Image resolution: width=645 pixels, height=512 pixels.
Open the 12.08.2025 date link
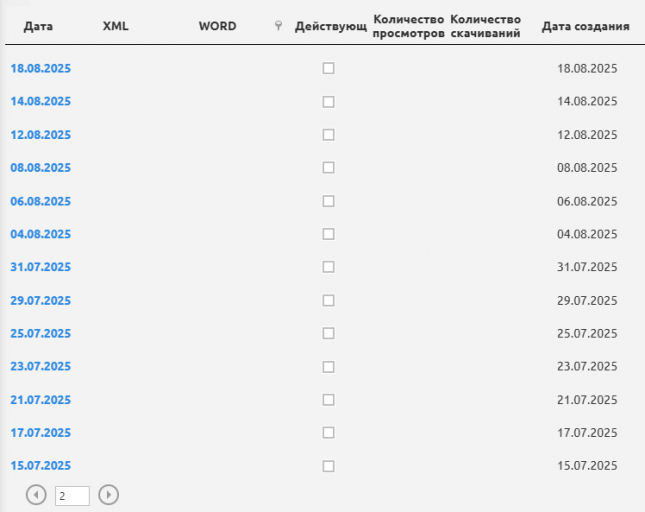pyautogui.click(x=41, y=134)
